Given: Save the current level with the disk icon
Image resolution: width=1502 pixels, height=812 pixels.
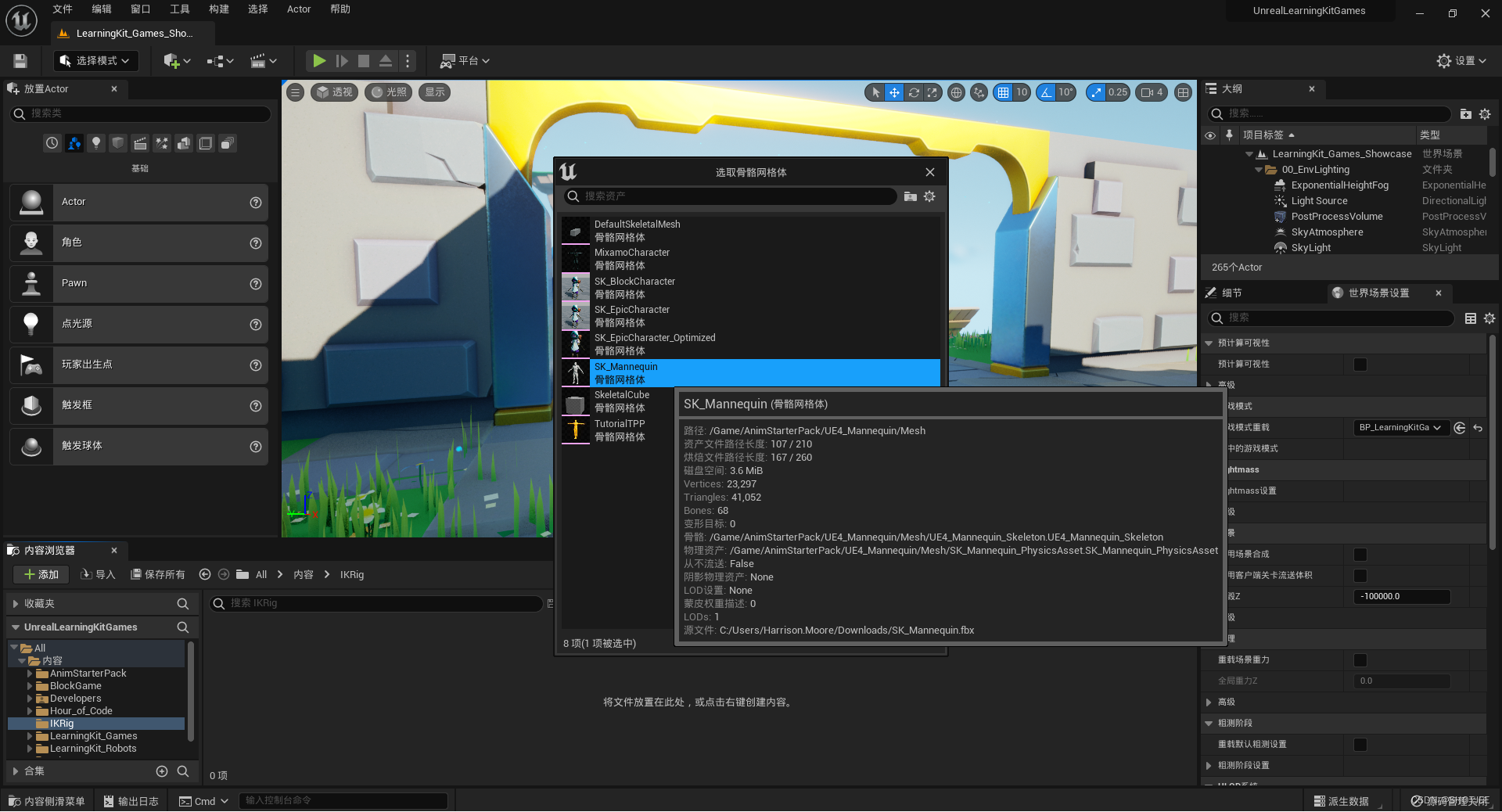Looking at the screenshot, I should point(20,61).
